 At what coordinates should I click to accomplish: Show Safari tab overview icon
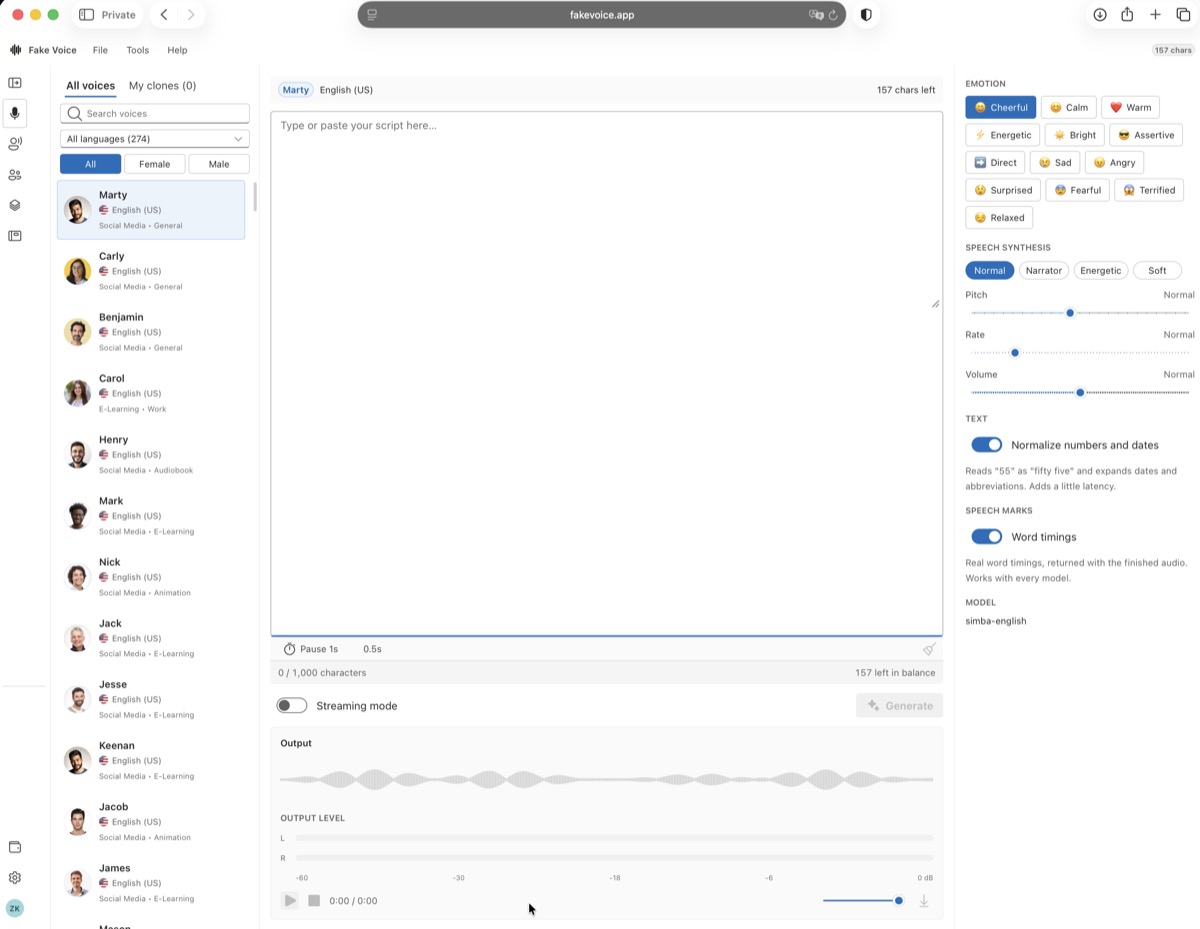tap(1183, 15)
